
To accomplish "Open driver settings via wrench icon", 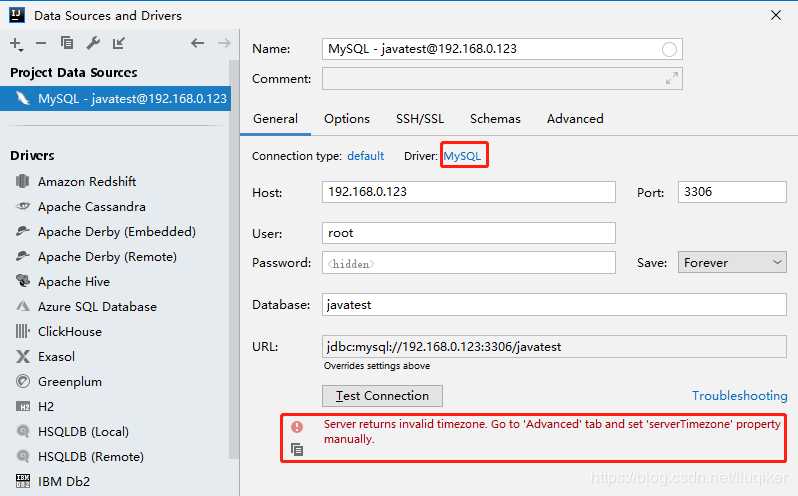I will [93, 43].
